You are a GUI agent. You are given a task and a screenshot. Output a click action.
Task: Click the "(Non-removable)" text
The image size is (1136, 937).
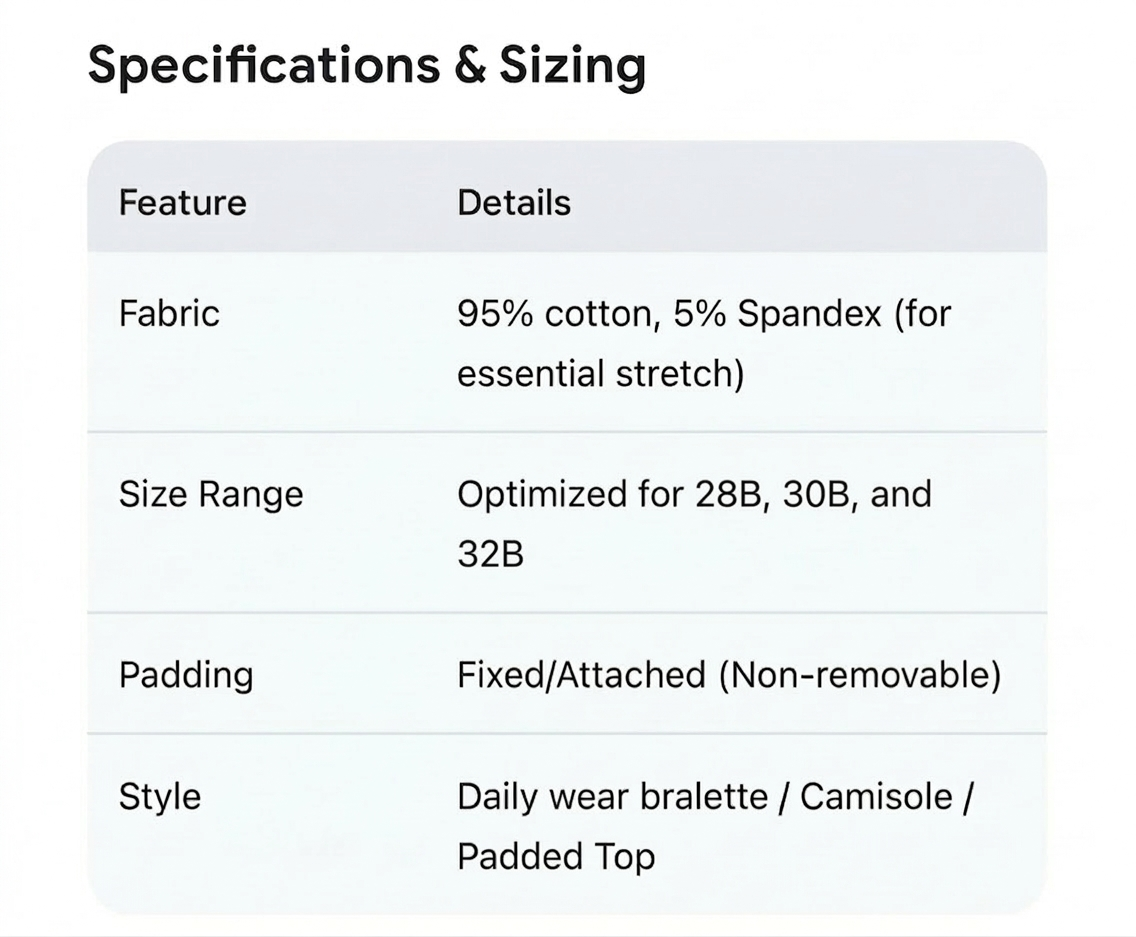pos(859,675)
